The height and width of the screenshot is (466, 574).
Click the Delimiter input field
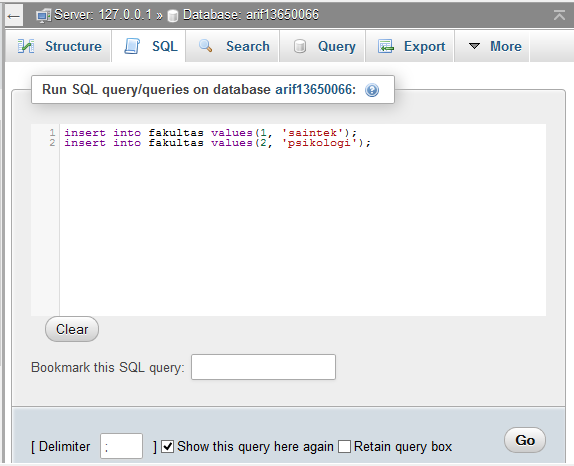pyautogui.click(x=121, y=446)
